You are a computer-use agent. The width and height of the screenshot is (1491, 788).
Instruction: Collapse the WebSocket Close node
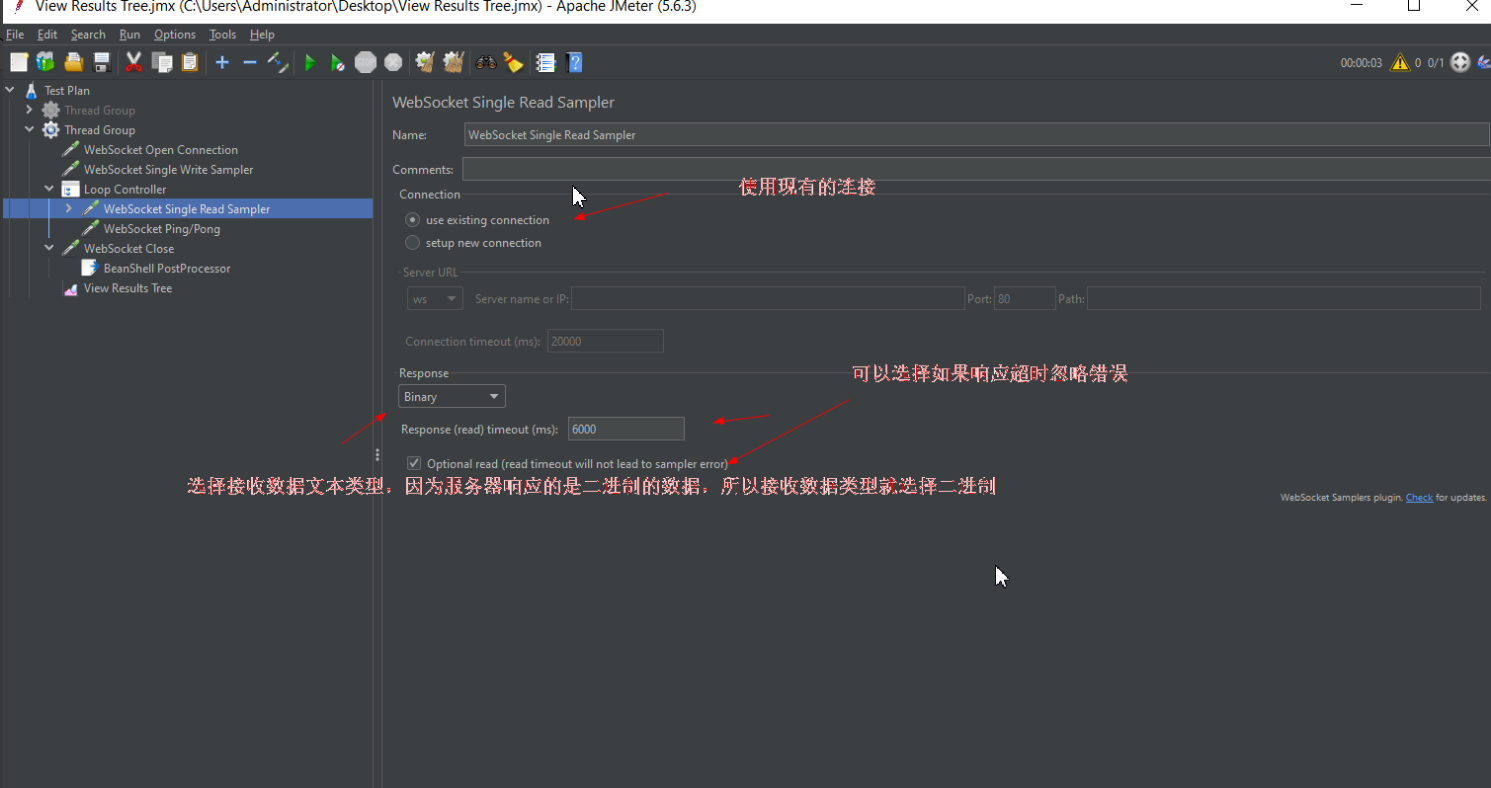point(49,248)
